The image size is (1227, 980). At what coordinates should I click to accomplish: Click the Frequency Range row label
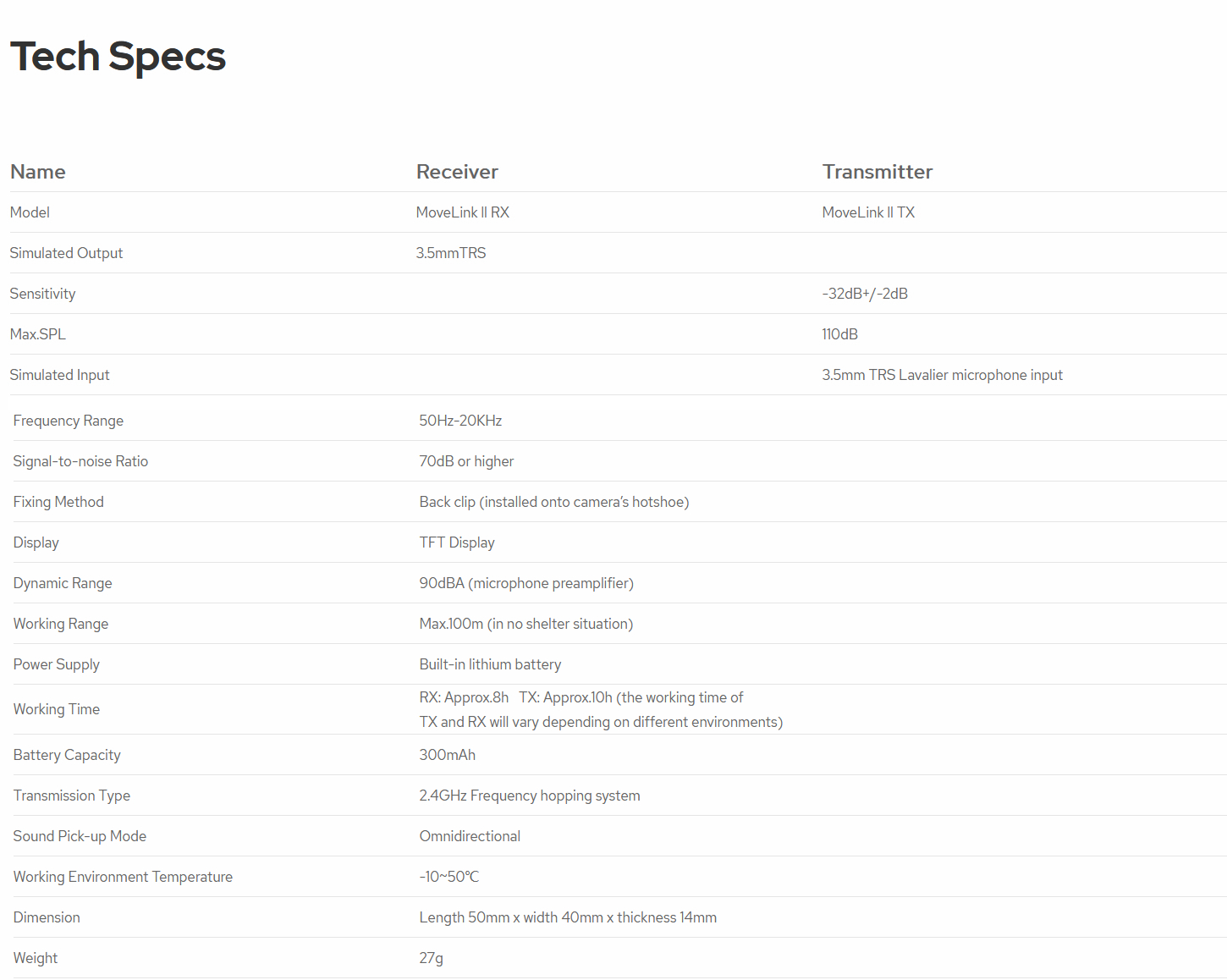pyautogui.click(x=69, y=421)
